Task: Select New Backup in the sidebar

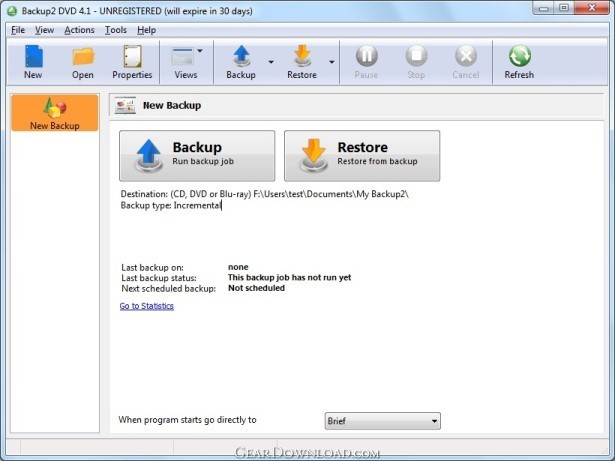Action: (x=55, y=113)
